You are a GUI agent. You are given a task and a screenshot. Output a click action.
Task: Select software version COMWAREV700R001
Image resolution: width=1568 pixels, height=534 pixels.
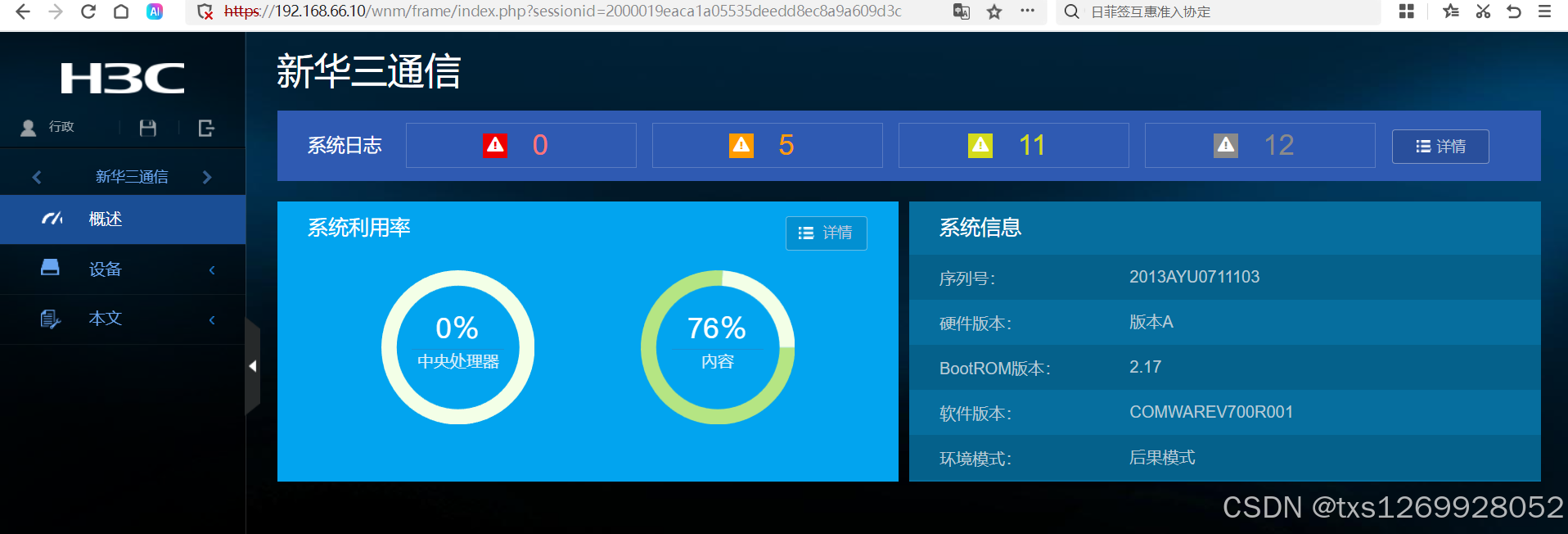click(x=1211, y=412)
